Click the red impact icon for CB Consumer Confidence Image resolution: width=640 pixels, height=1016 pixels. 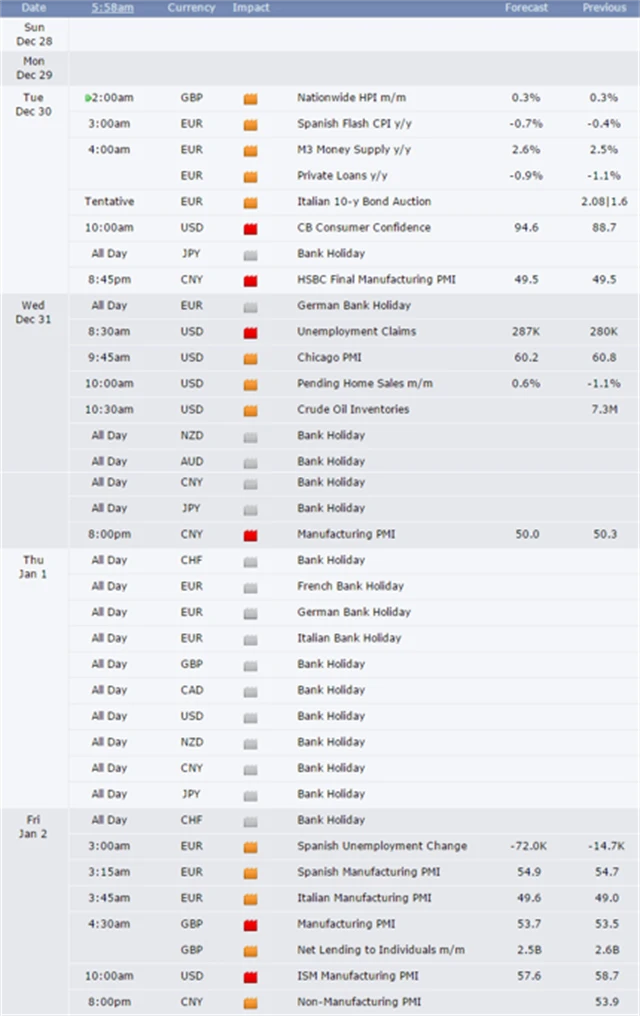pos(250,228)
